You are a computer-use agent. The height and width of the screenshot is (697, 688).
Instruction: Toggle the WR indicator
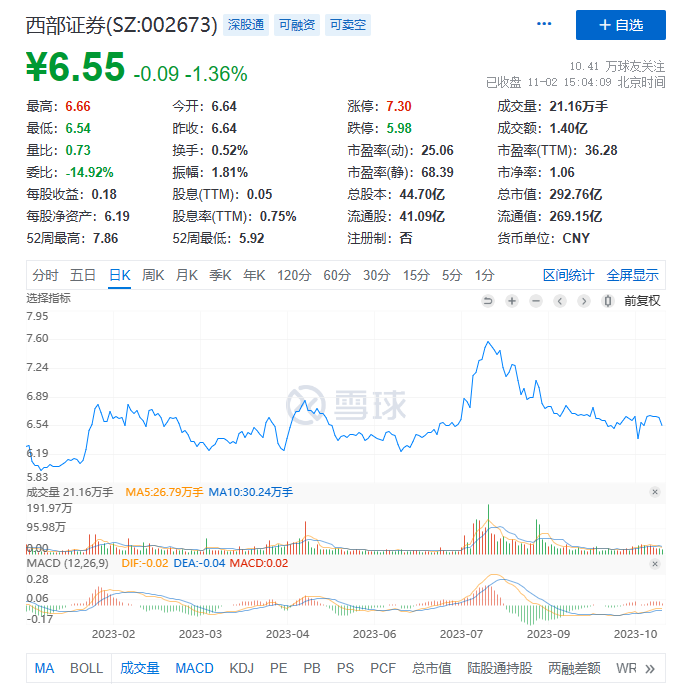tap(626, 668)
